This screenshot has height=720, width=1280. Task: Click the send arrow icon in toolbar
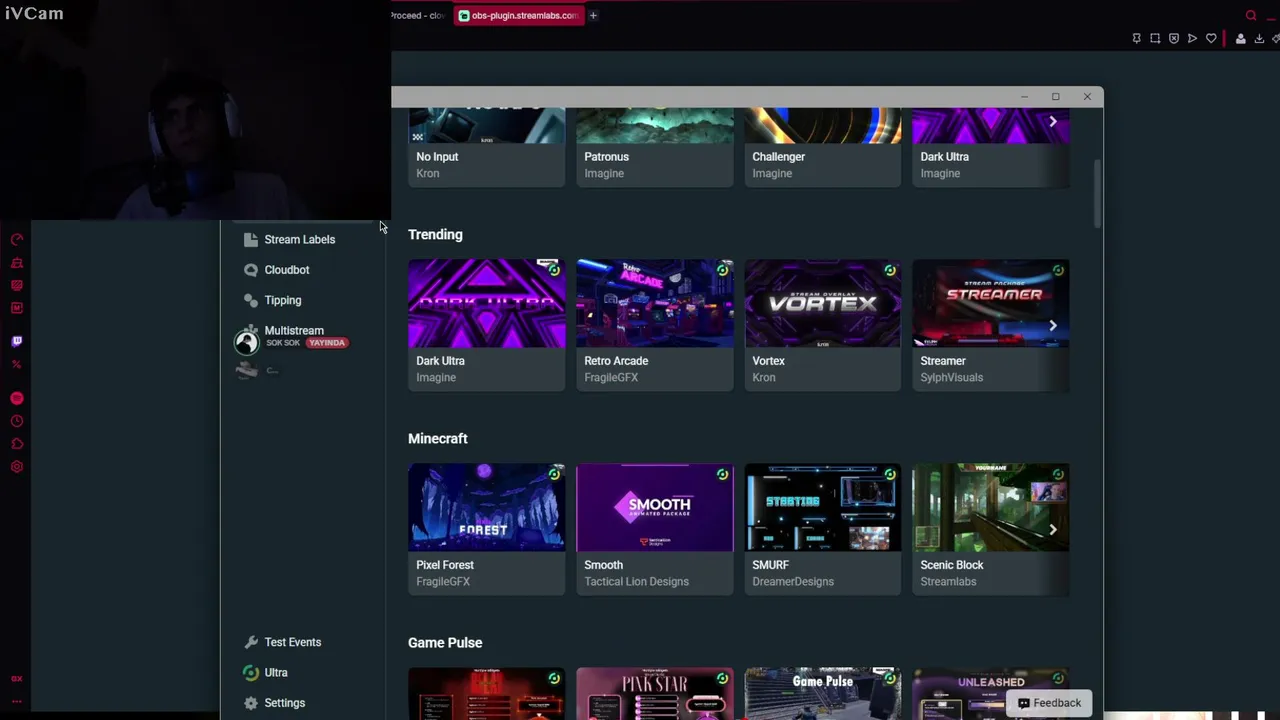[1192, 39]
